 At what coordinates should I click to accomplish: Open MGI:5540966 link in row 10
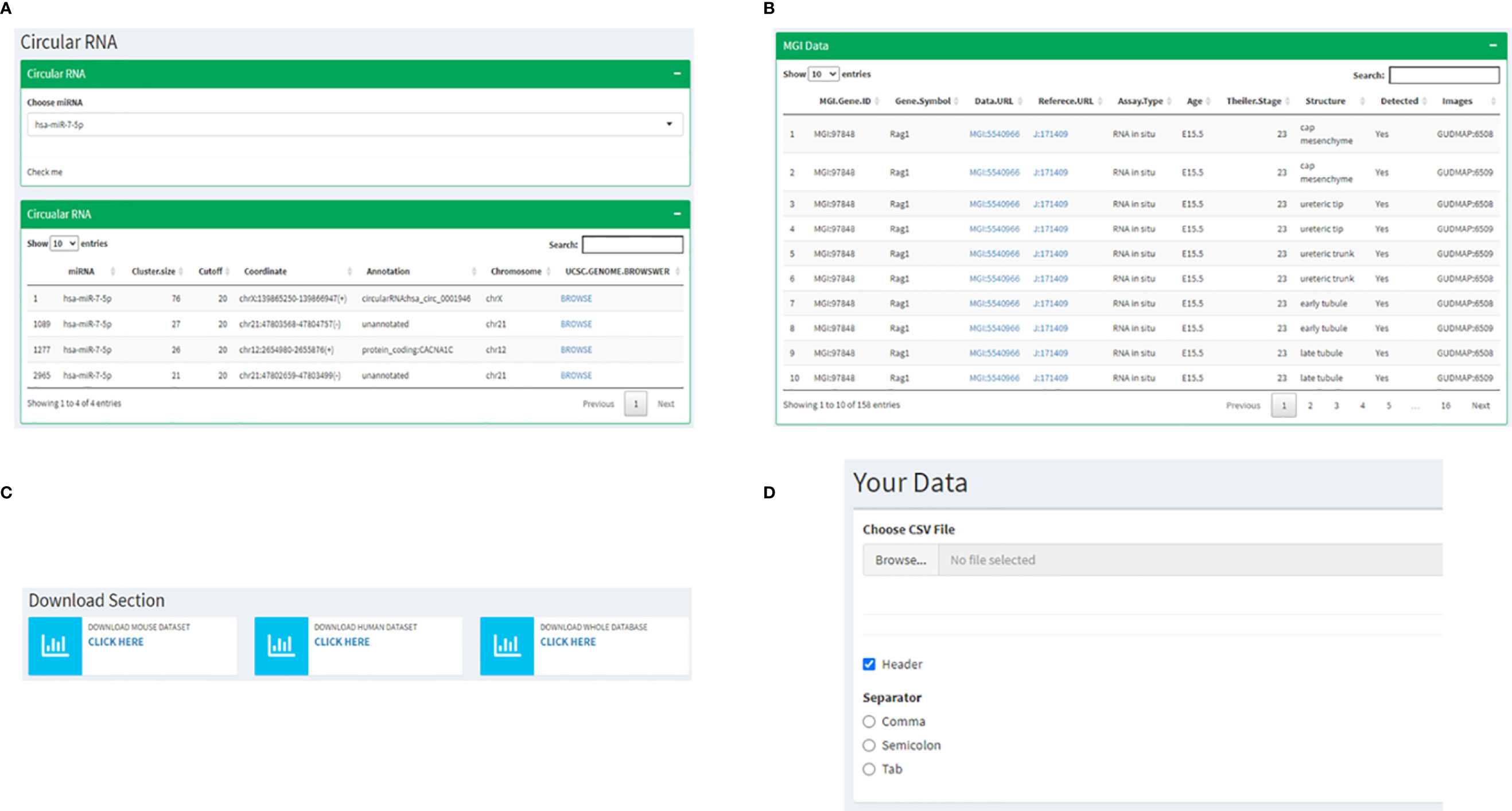[x=994, y=378]
